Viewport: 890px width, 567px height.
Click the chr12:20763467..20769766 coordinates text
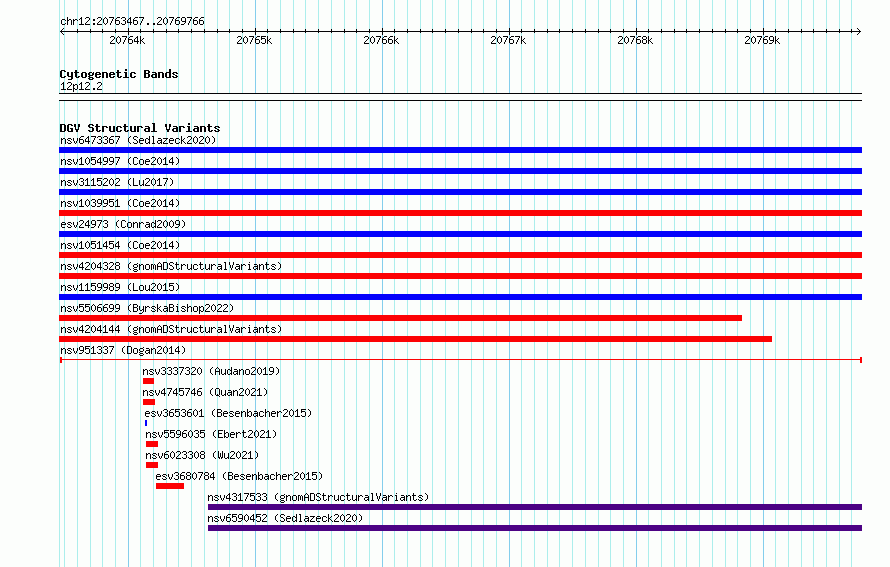tap(132, 22)
